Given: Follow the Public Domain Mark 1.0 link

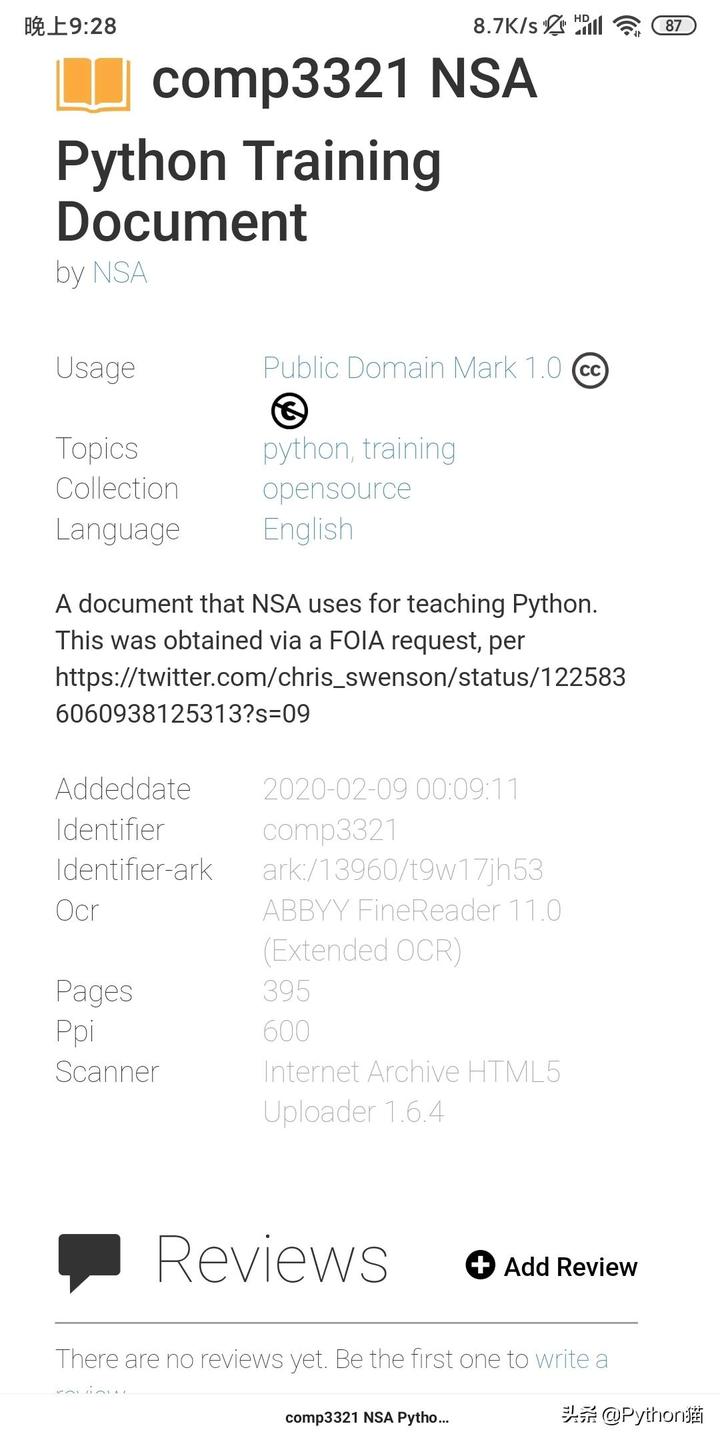Looking at the screenshot, I should 411,368.
